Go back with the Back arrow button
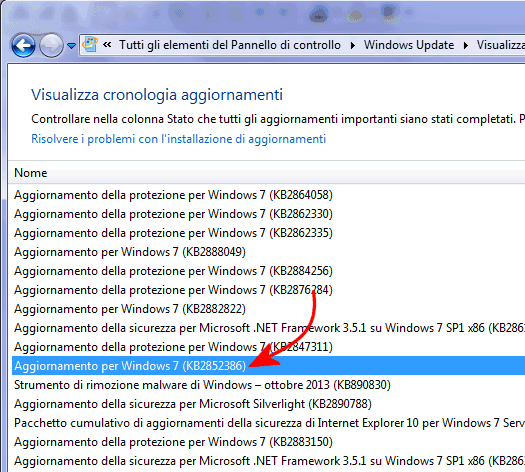The image size is (525, 472). [x=23, y=45]
